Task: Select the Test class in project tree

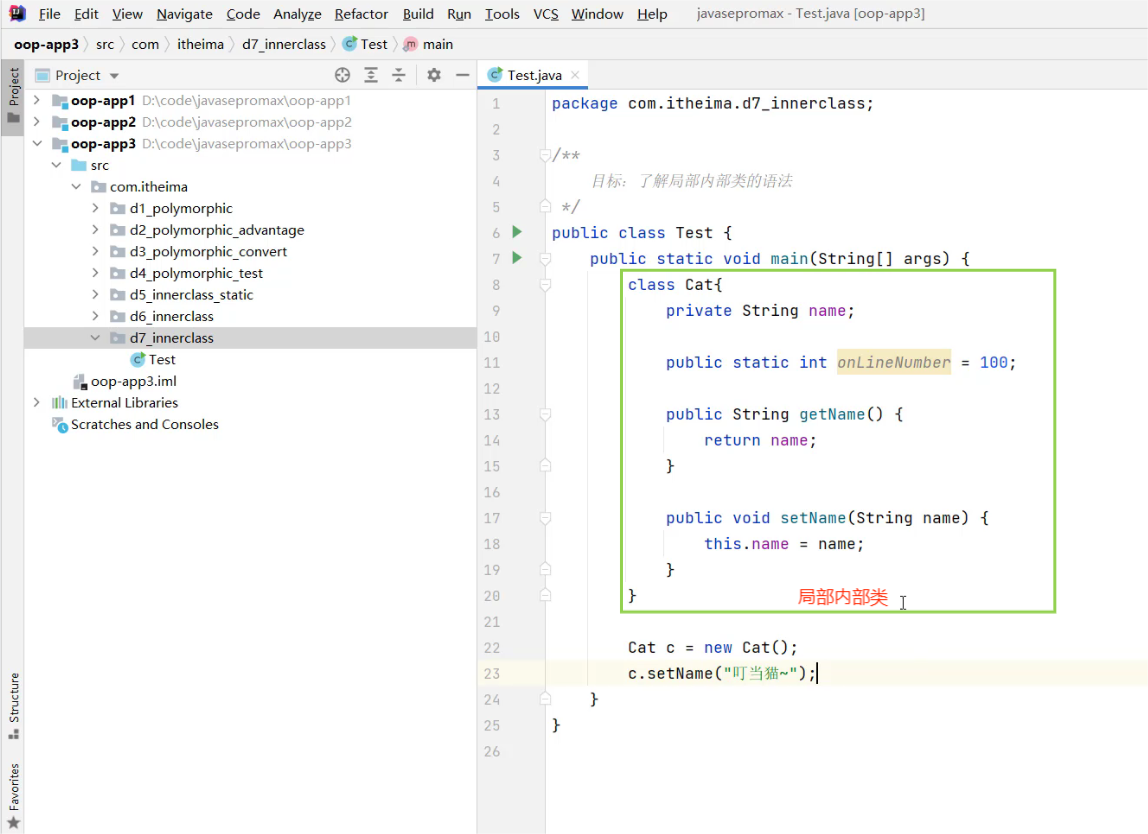Action: coord(161,359)
